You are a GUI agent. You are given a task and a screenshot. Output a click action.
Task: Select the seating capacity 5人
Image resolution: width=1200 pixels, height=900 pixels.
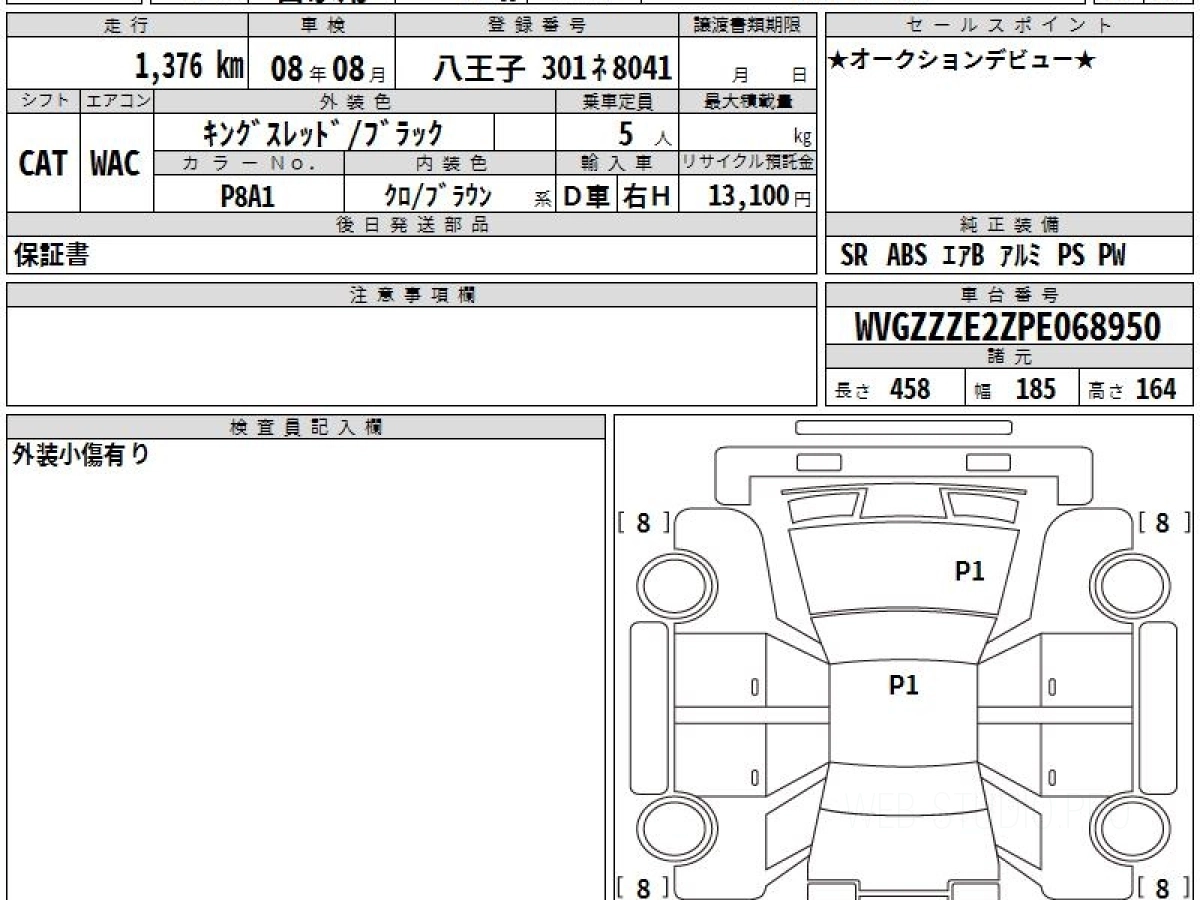[x=643, y=133]
